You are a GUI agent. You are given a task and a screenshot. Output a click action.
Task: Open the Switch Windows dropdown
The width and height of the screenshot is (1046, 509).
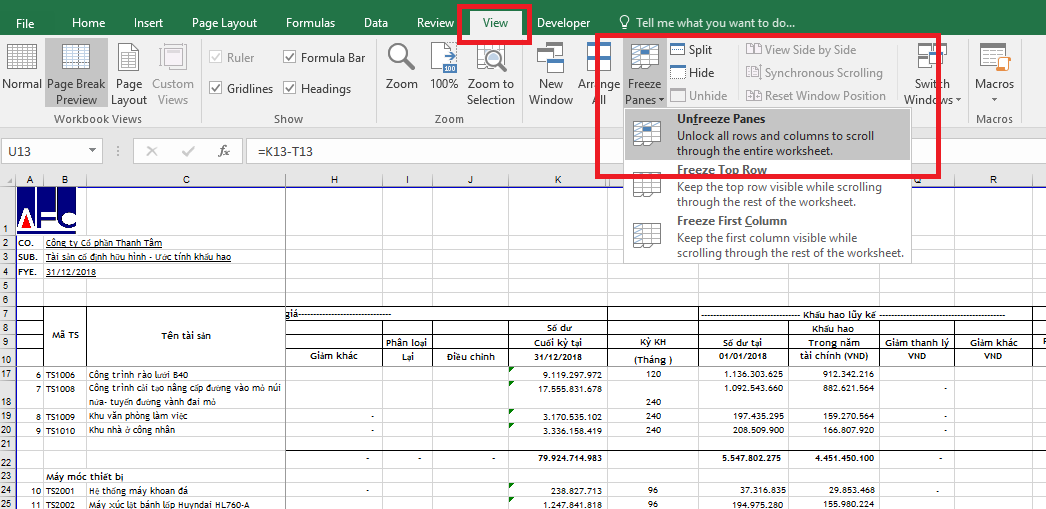point(931,75)
